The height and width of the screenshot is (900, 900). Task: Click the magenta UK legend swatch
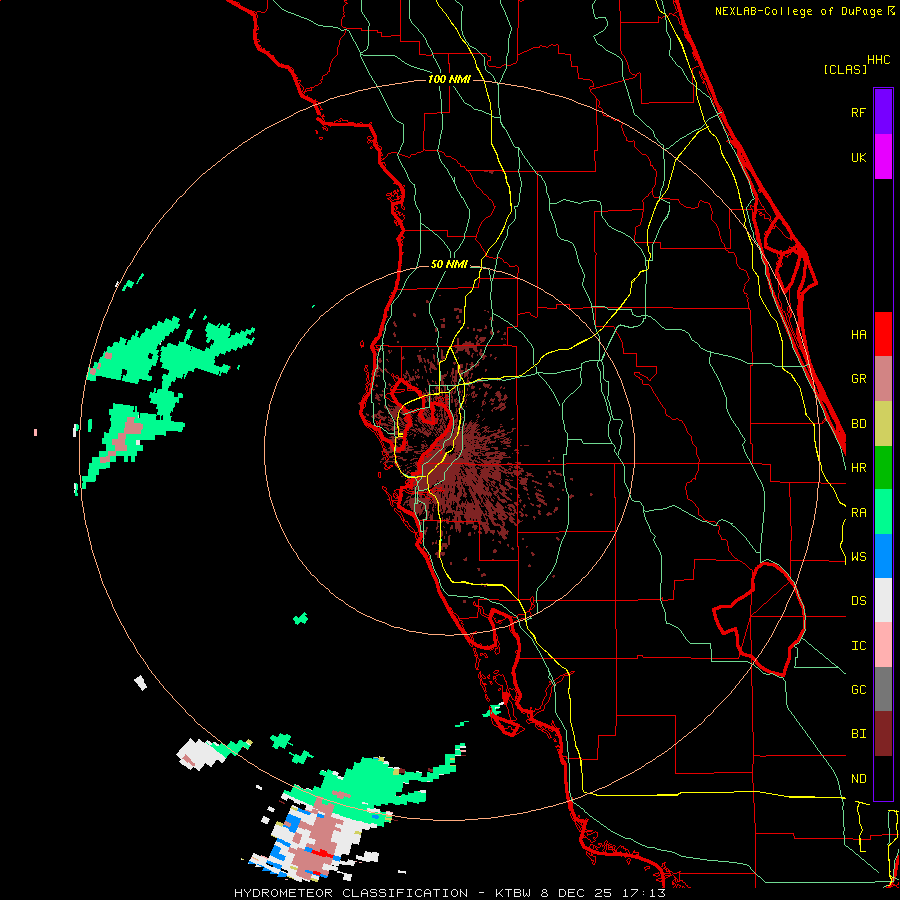tap(883, 156)
